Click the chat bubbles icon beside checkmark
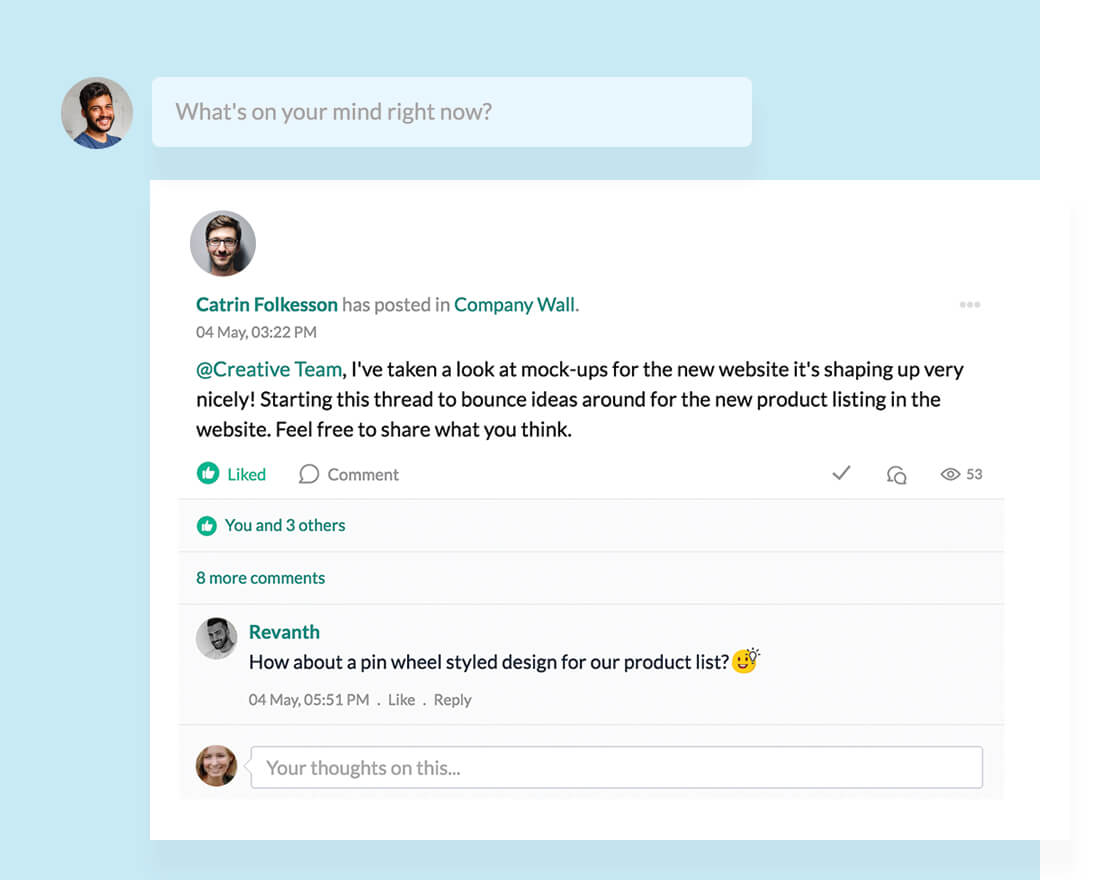Image resolution: width=1116 pixels, height=880 pixels. (897, 475)
